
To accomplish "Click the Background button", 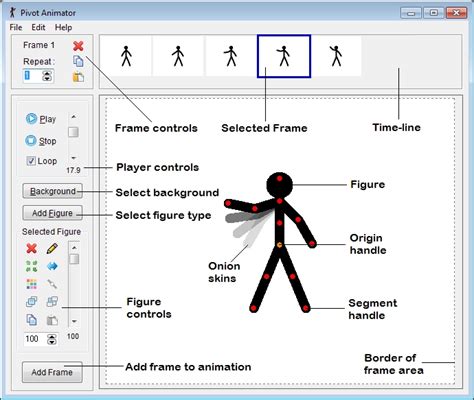I will pyautogui.click(x=52, y=191).
